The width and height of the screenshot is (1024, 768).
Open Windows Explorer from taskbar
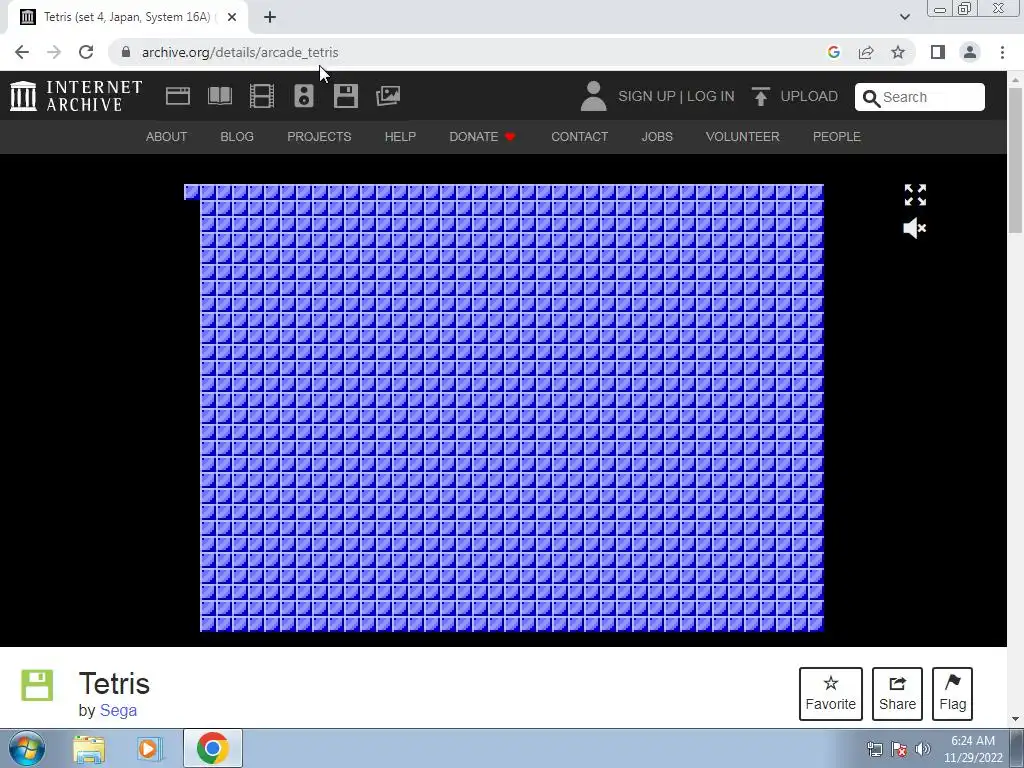click(x=89, y=749)
